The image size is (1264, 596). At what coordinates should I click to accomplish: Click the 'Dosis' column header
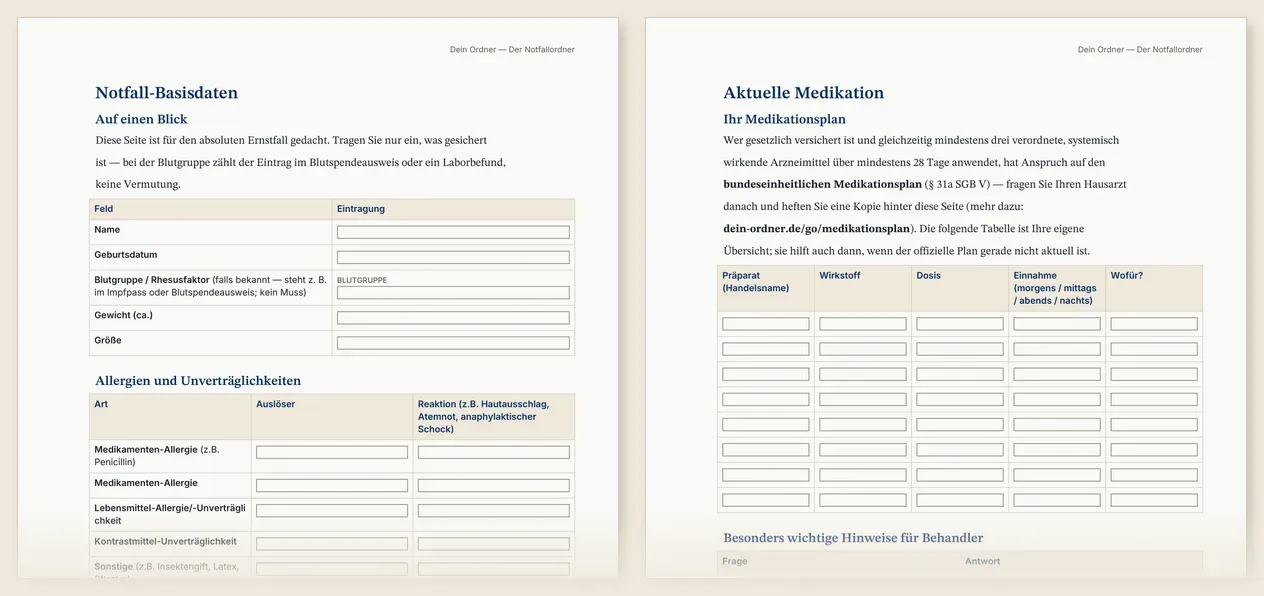point(929,275)
